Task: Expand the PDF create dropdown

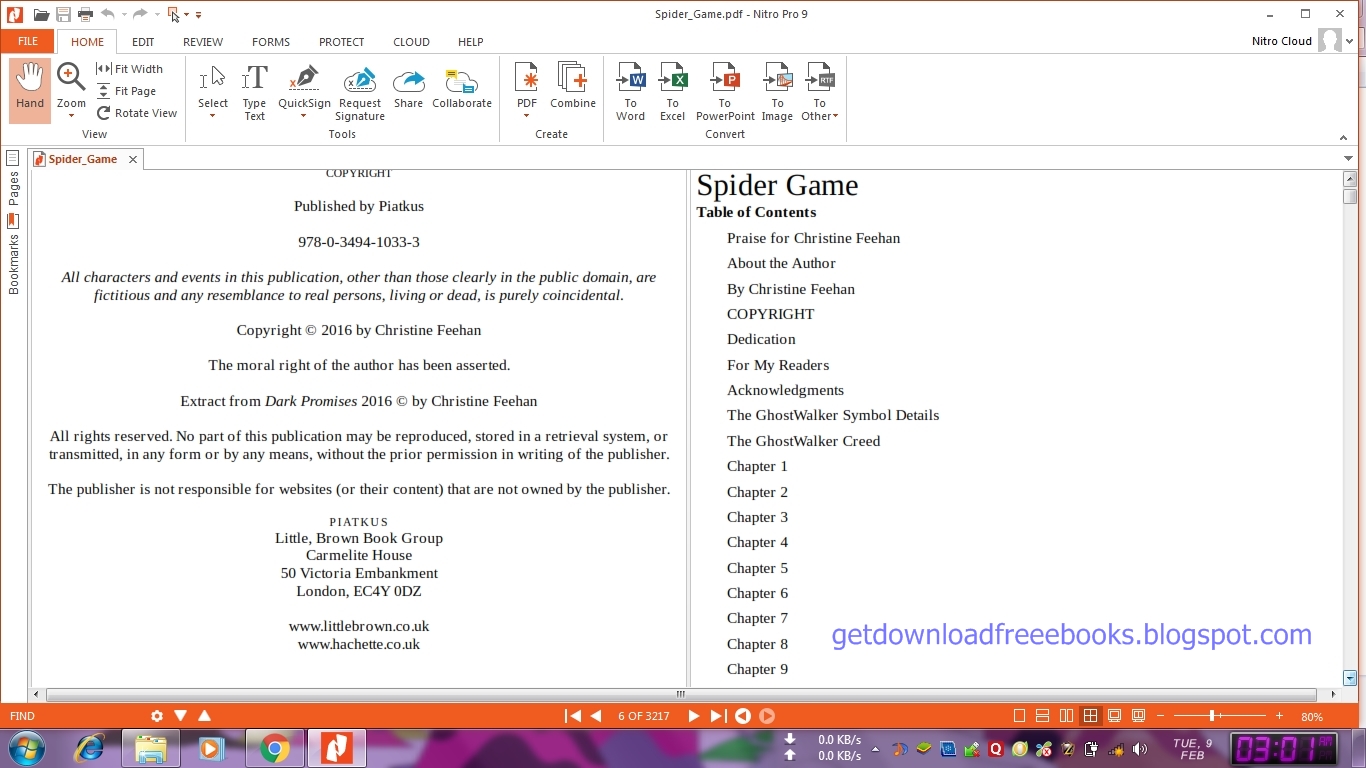Action: pos(526,116)
